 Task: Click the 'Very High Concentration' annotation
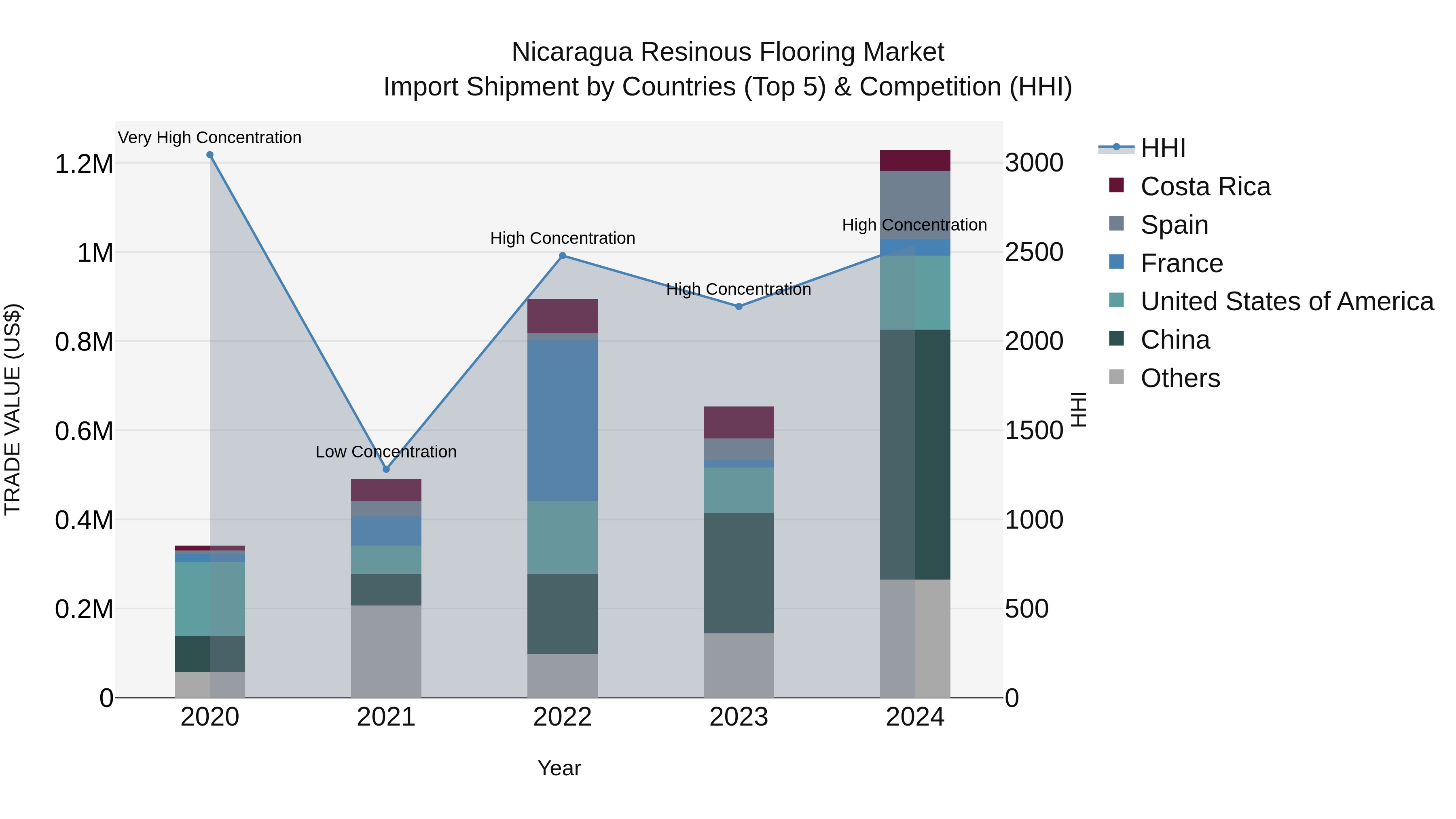[x=210, y=138]
